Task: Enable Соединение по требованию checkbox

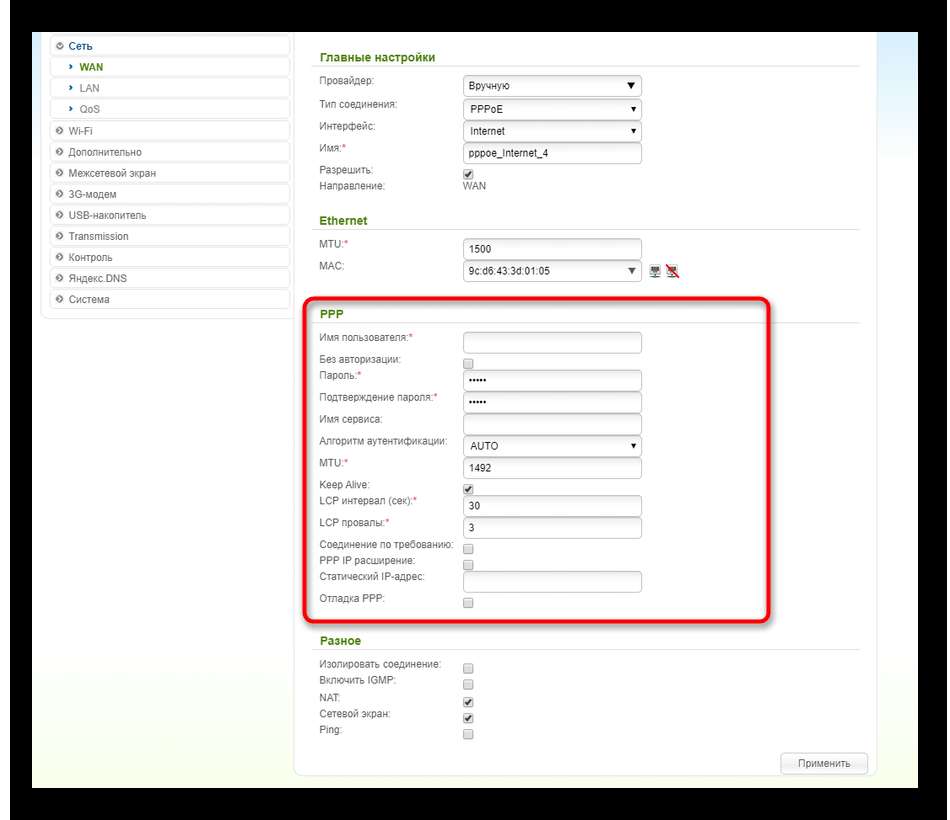Action: (x=468, y=549)
